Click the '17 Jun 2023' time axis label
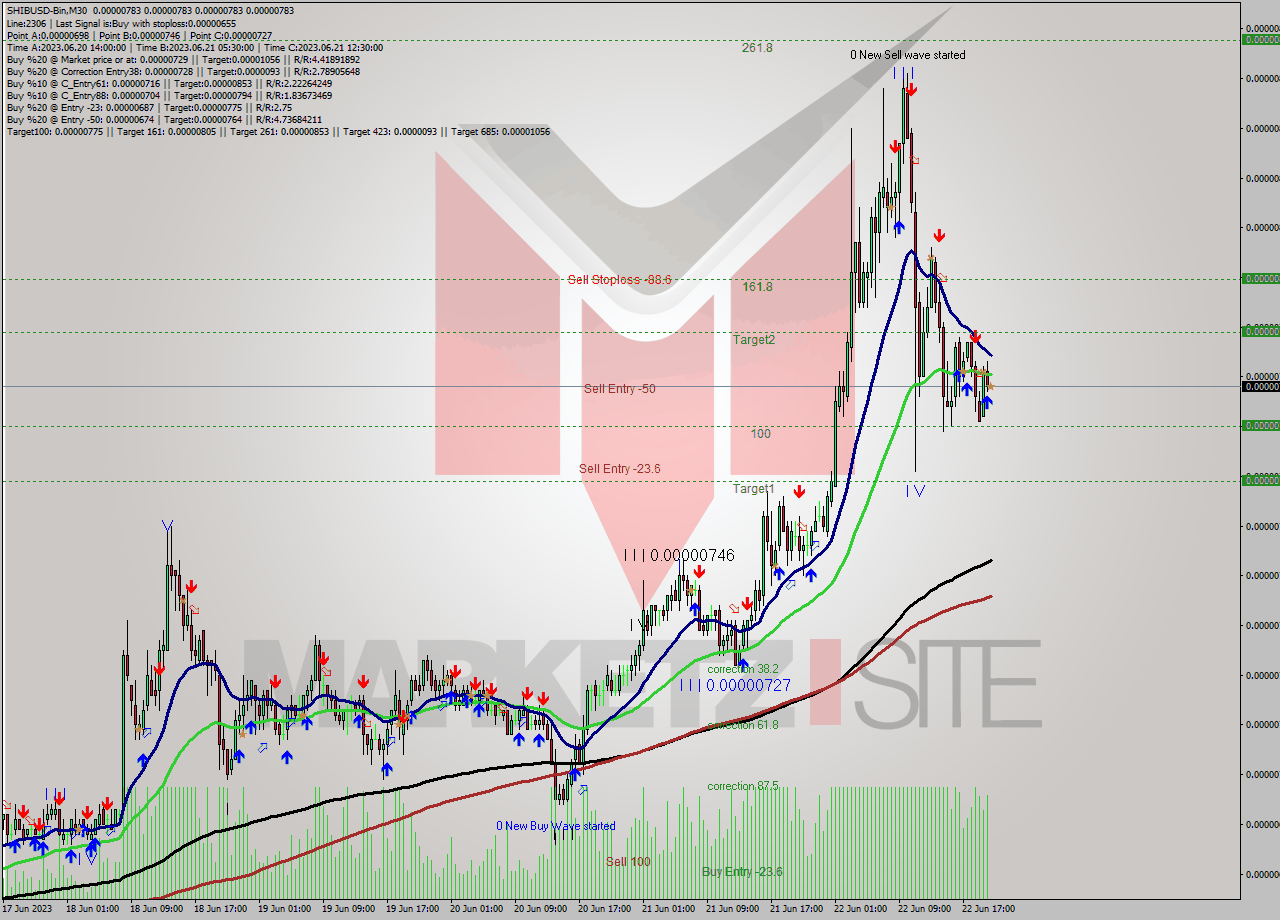 pyautogui.click(x=28, y=909)
